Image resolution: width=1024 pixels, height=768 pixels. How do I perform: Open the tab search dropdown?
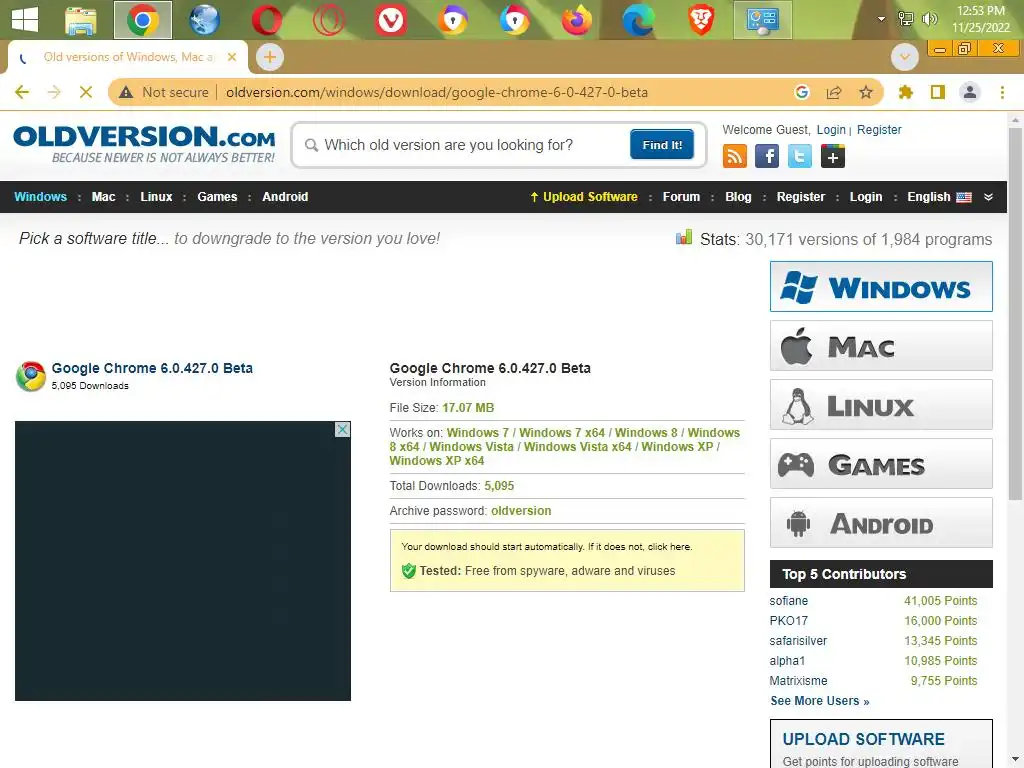pos(904,57)
